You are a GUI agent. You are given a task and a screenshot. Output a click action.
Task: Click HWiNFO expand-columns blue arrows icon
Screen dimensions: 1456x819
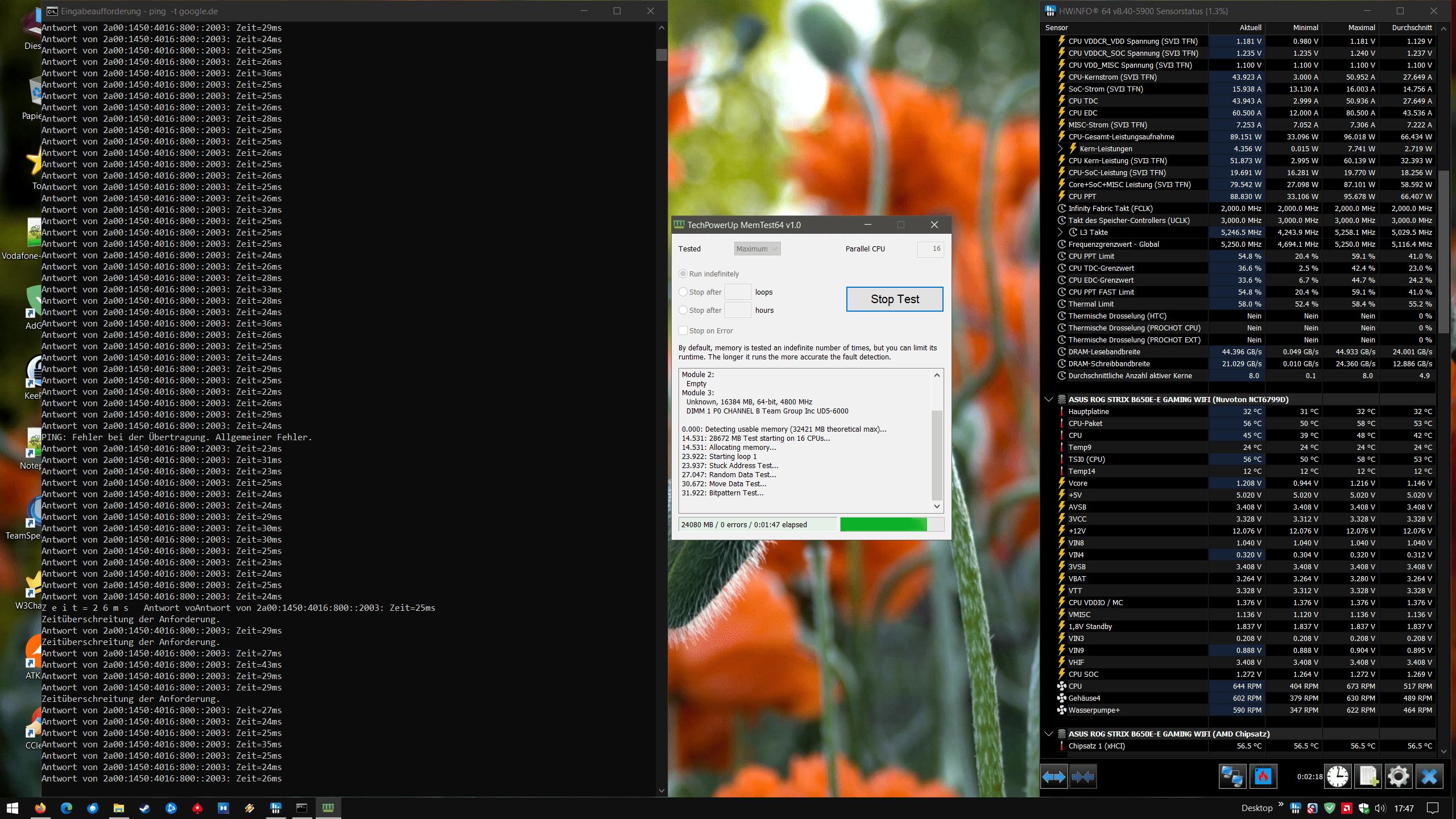tap(1053, 777)
